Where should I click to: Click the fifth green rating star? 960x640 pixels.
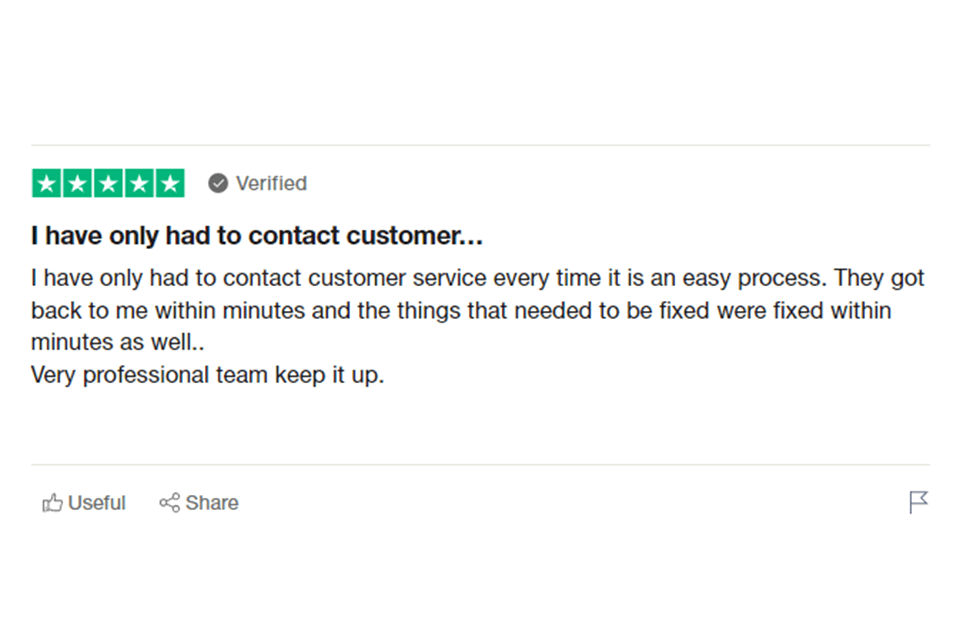[x=170, y=183]
